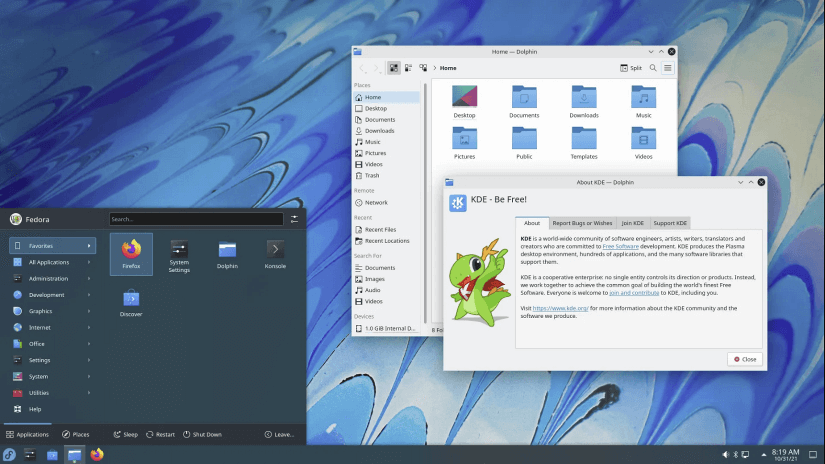Go forward in Dolphin navigation
This screenshot has width=825, height=464.
pos(376,68)
